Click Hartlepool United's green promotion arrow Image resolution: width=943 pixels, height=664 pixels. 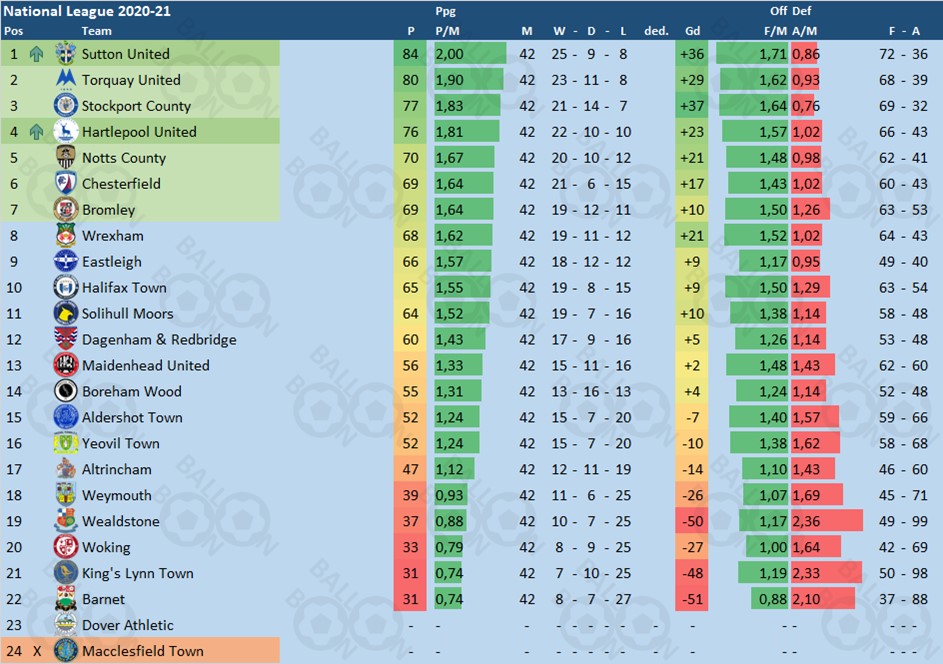coord(37,132)
